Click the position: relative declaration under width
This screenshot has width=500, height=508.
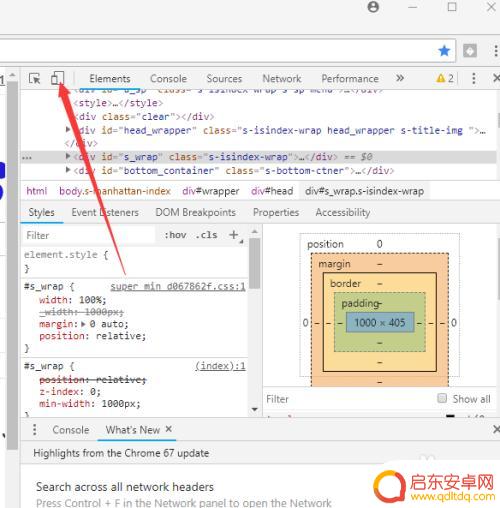(x=93, y=336)
